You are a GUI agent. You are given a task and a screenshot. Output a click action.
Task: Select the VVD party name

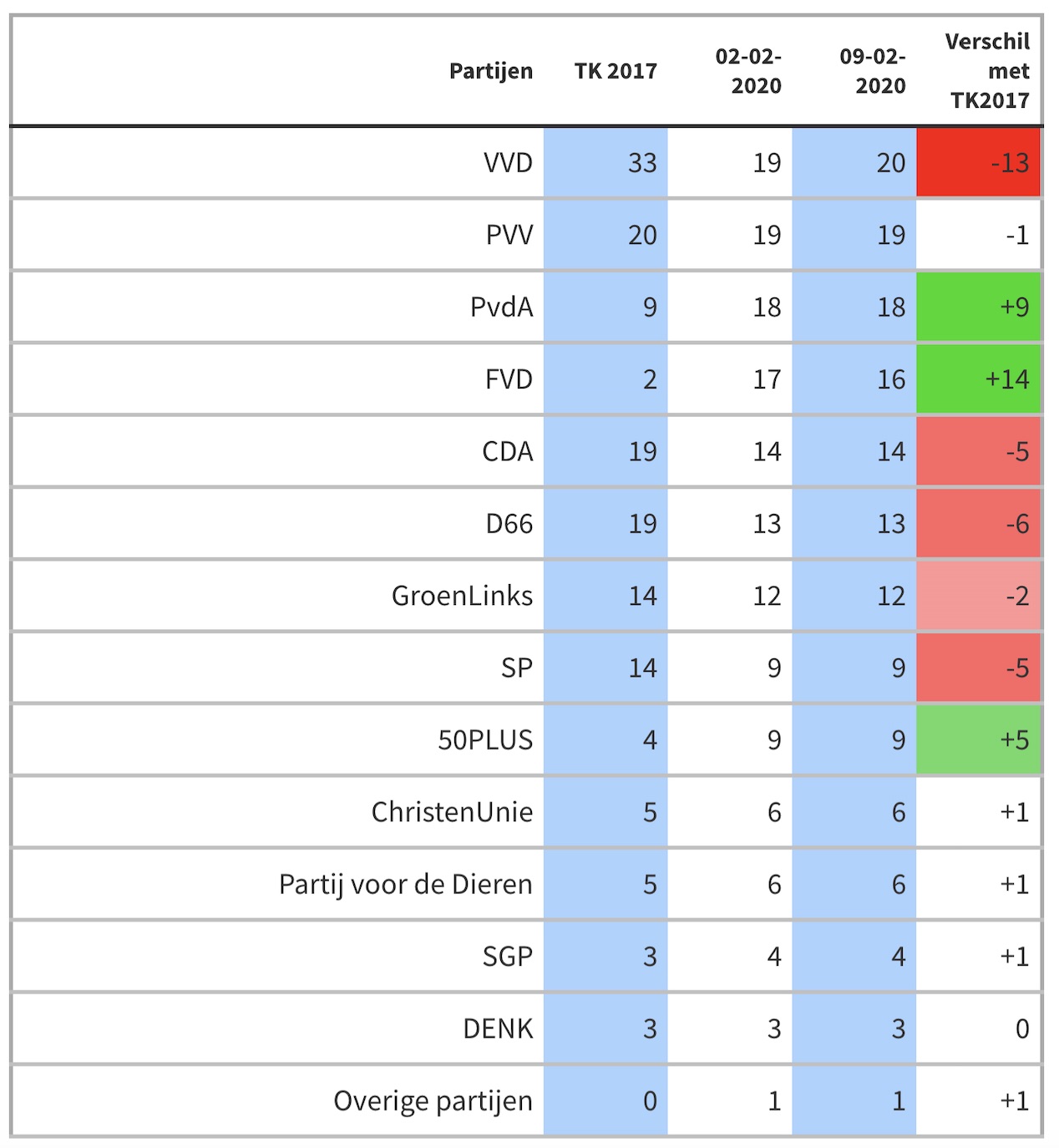coord(508,163)
